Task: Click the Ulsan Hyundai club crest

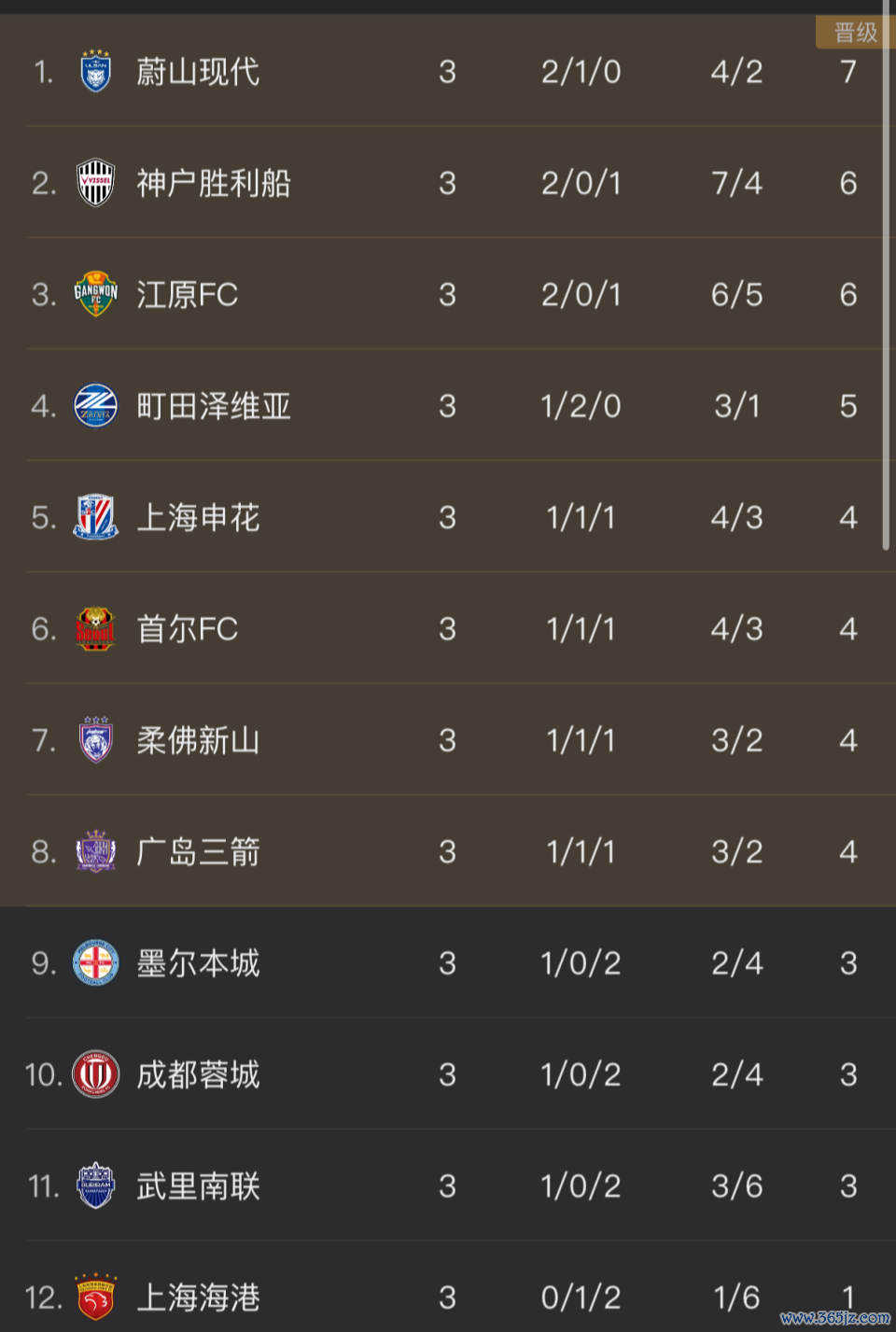Action: point(96,72)
